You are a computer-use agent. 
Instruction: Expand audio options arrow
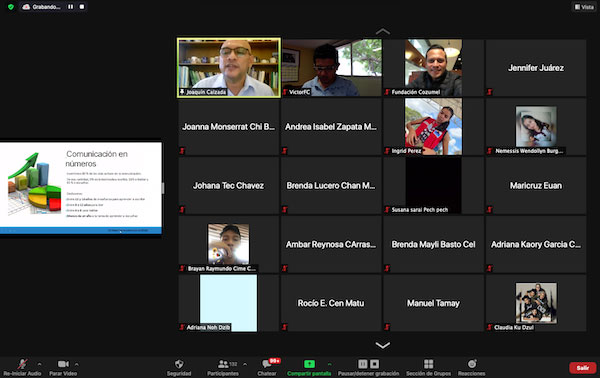pos(39,364)
